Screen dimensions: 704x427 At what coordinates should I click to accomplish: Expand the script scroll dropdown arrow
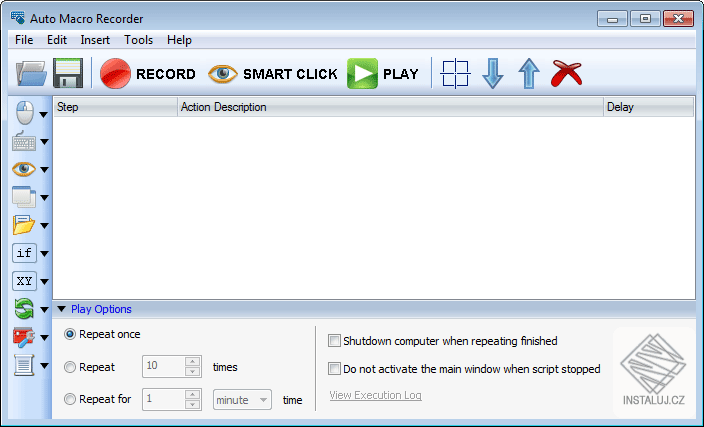(x=44, y=365)
